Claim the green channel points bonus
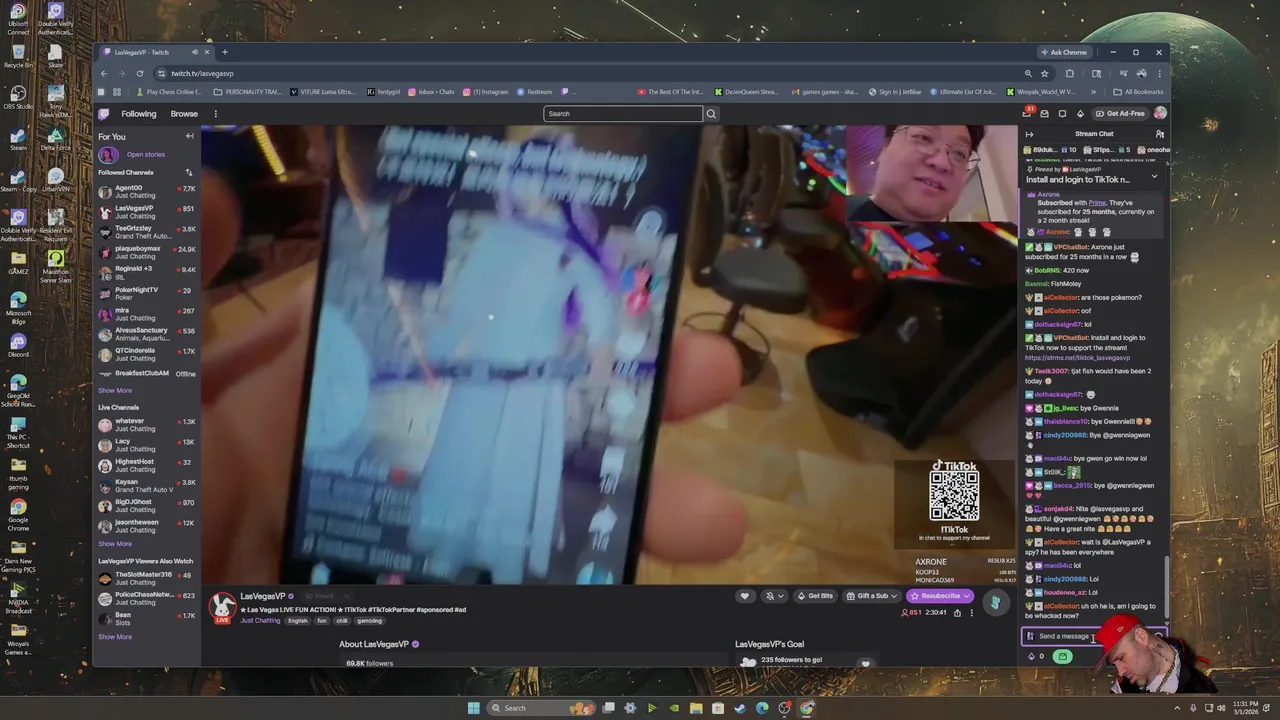 click(1063, 657)
